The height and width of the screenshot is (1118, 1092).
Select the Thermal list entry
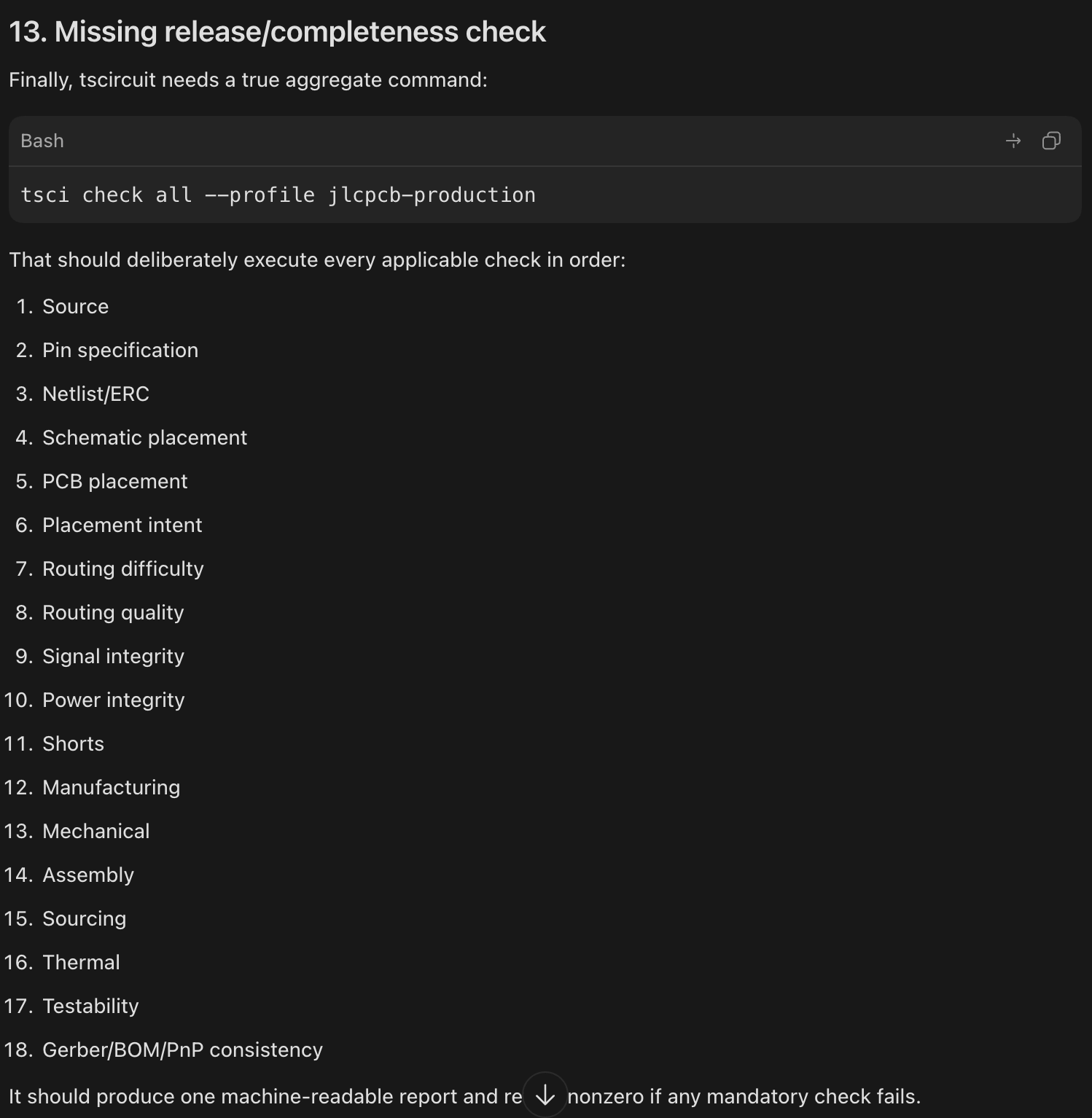[x=81, y=962]
